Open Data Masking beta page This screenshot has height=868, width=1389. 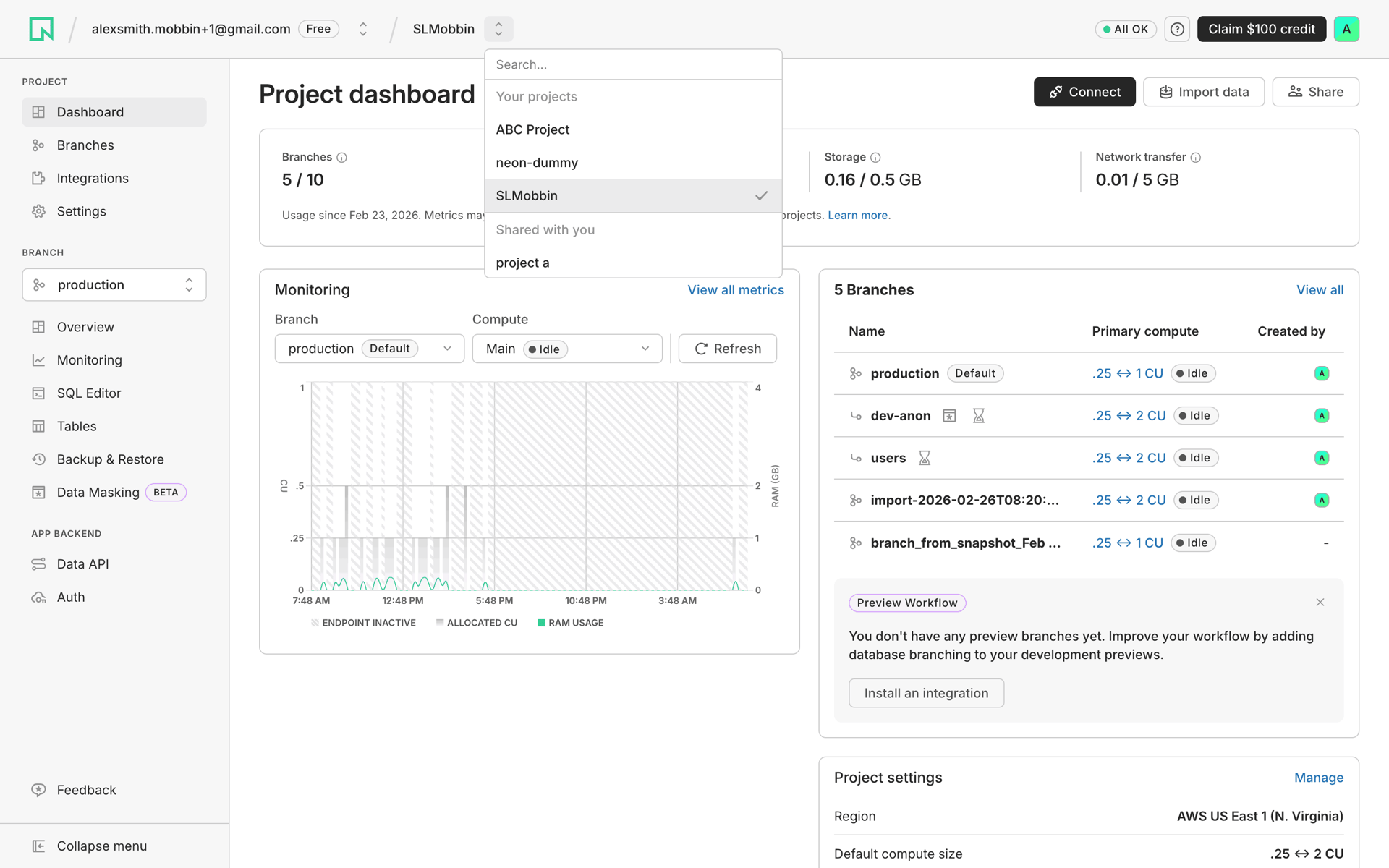coord(114,493)
